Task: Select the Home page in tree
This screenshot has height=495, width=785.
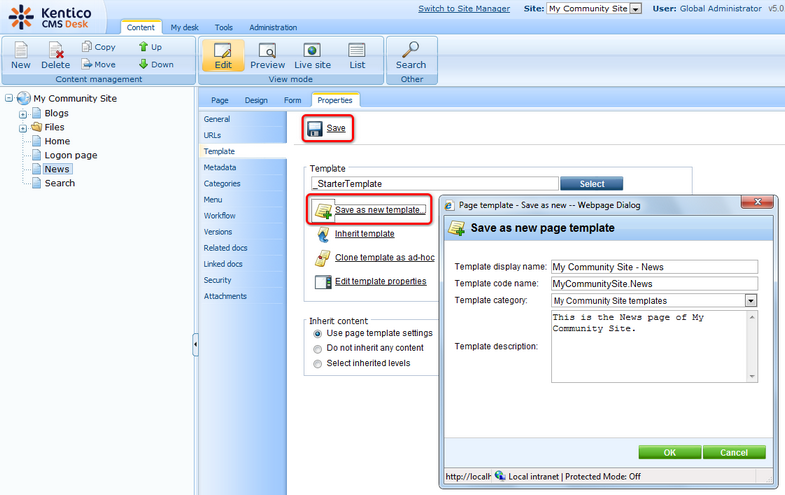Action: (57, 141)
